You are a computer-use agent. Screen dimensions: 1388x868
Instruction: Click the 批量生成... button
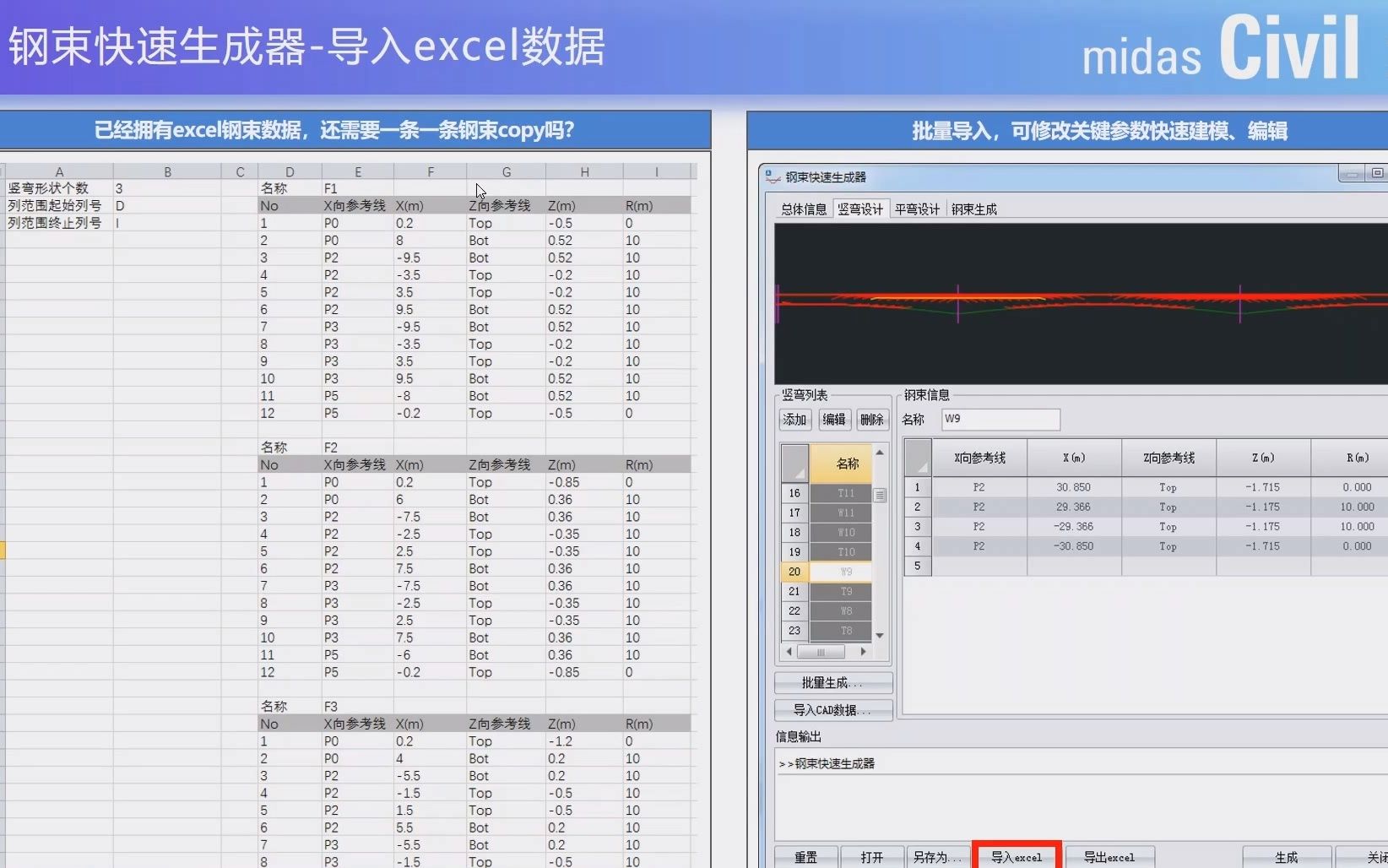[833, 682]
